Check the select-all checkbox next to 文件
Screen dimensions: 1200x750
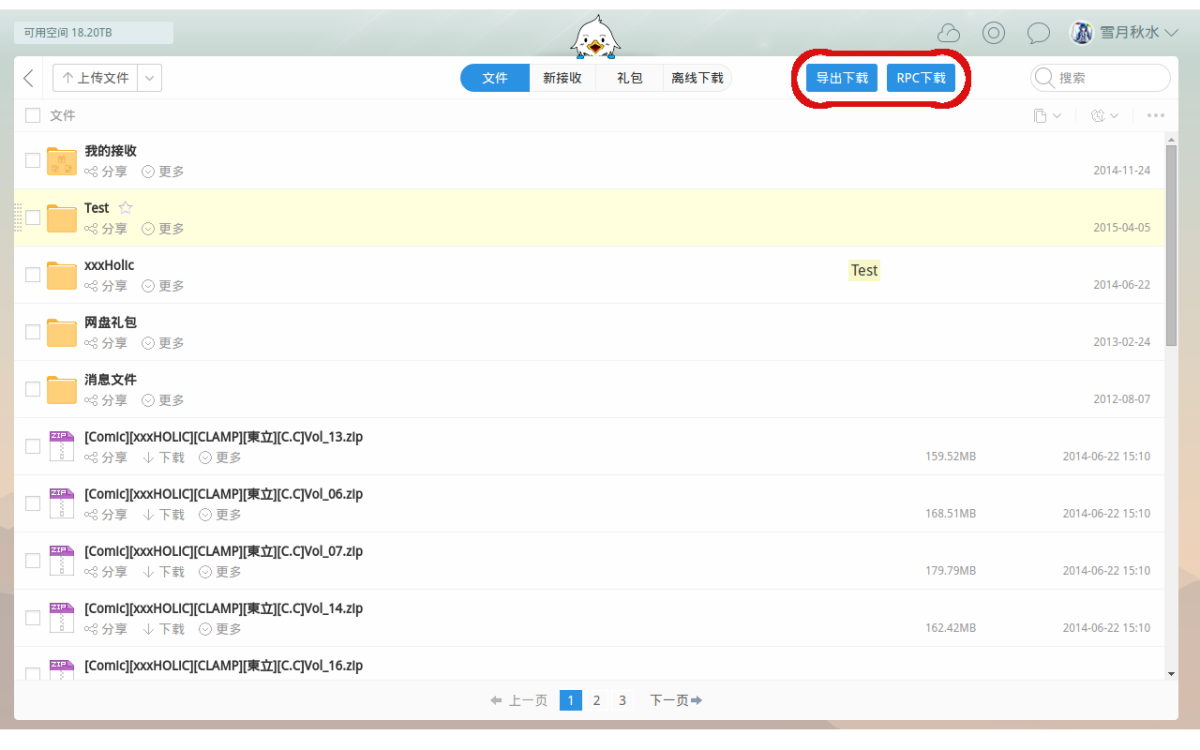click(x=32, y=115)
